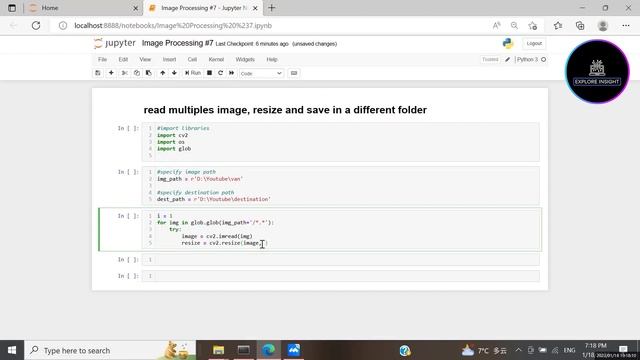Click the read aloud icon
The image size is (640, 360).
[496, 26]
